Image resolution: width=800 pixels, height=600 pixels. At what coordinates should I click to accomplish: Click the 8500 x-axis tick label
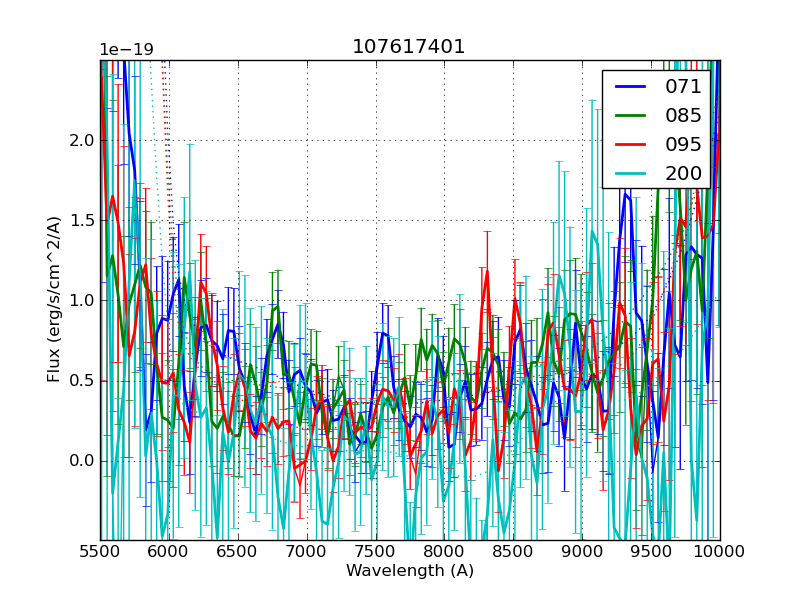[513, 551]
